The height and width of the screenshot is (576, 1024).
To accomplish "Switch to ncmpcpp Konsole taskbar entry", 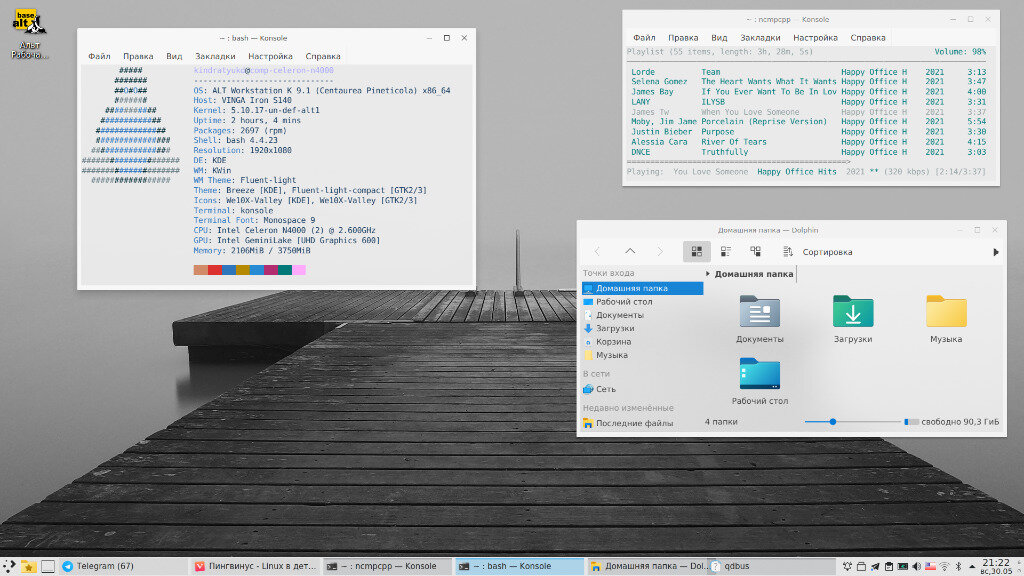I will [x=387, y=566].
